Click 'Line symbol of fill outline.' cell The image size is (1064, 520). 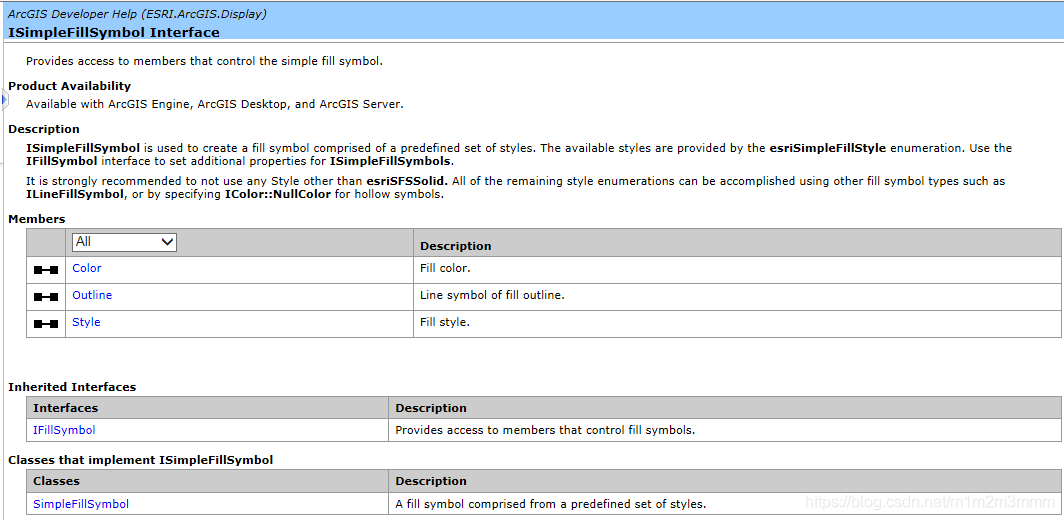pos(737,296)
